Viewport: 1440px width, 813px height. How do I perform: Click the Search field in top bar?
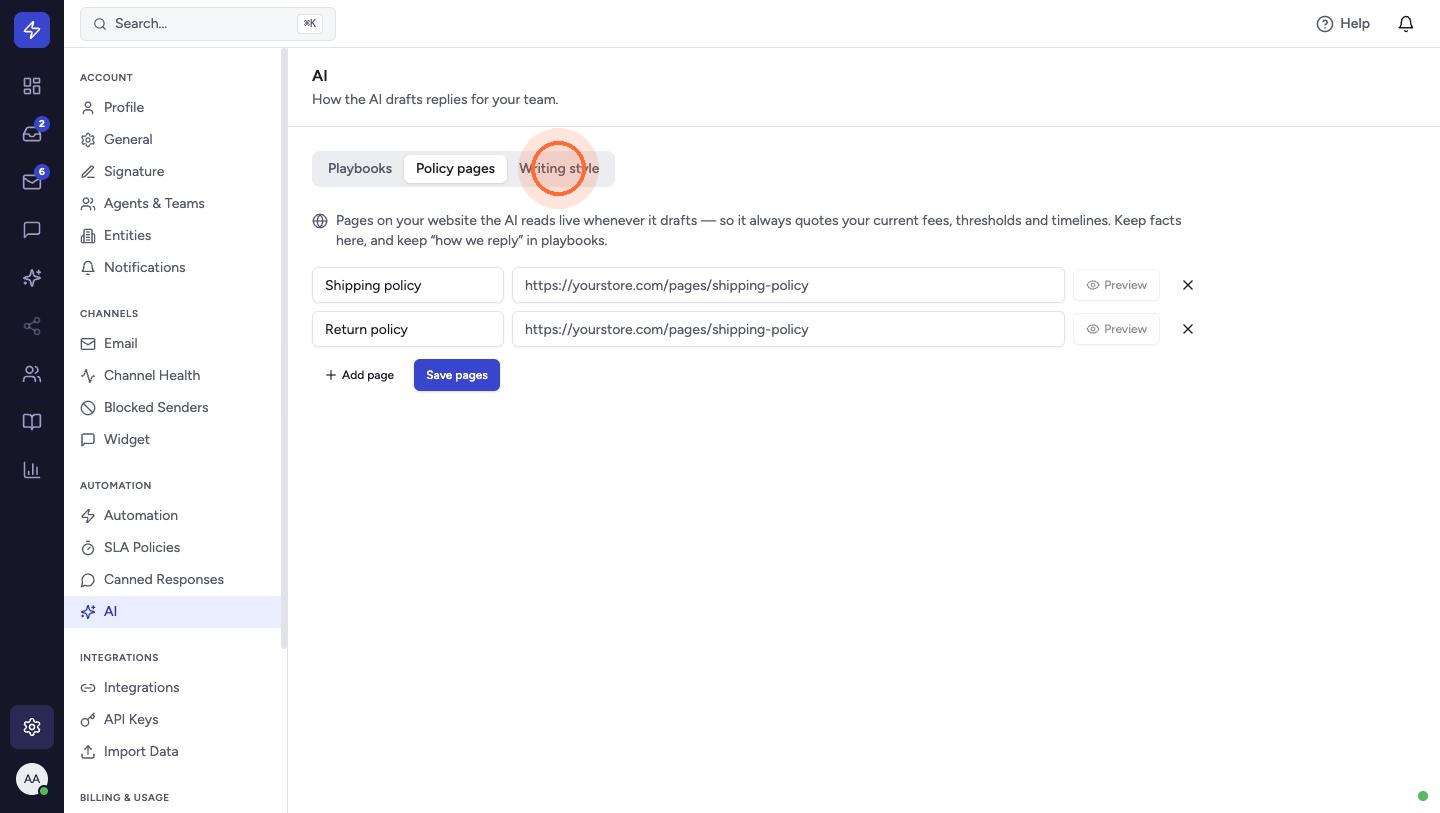tap(208, 23)
